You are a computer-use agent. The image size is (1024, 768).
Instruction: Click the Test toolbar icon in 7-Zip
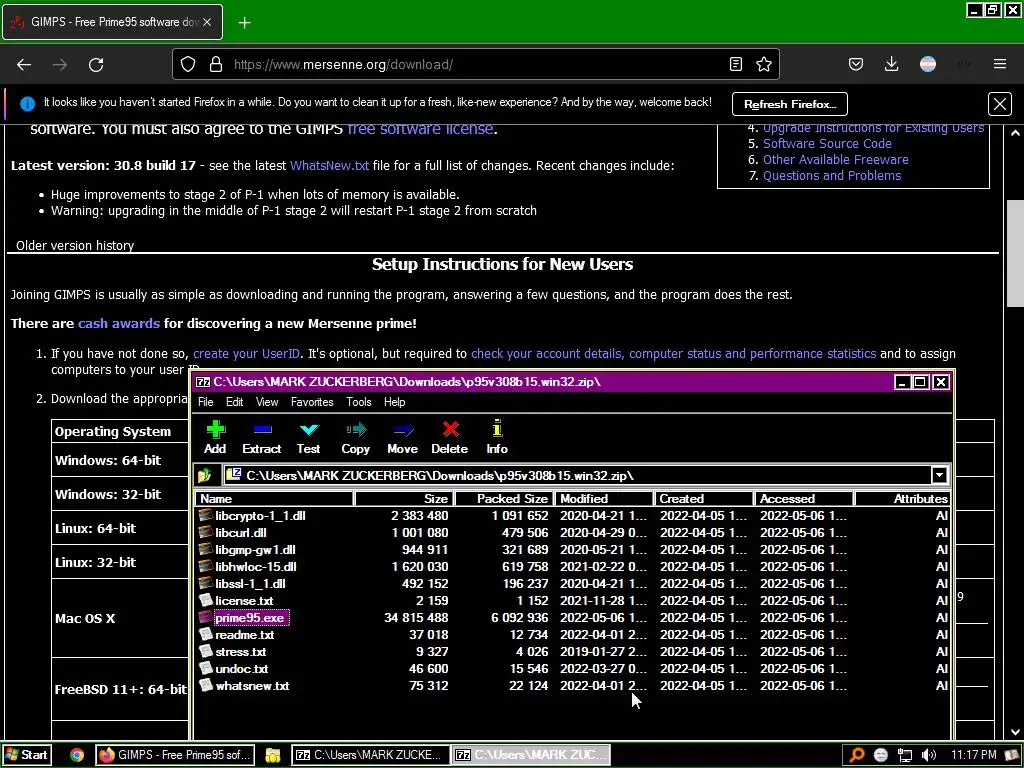point(308,438)
